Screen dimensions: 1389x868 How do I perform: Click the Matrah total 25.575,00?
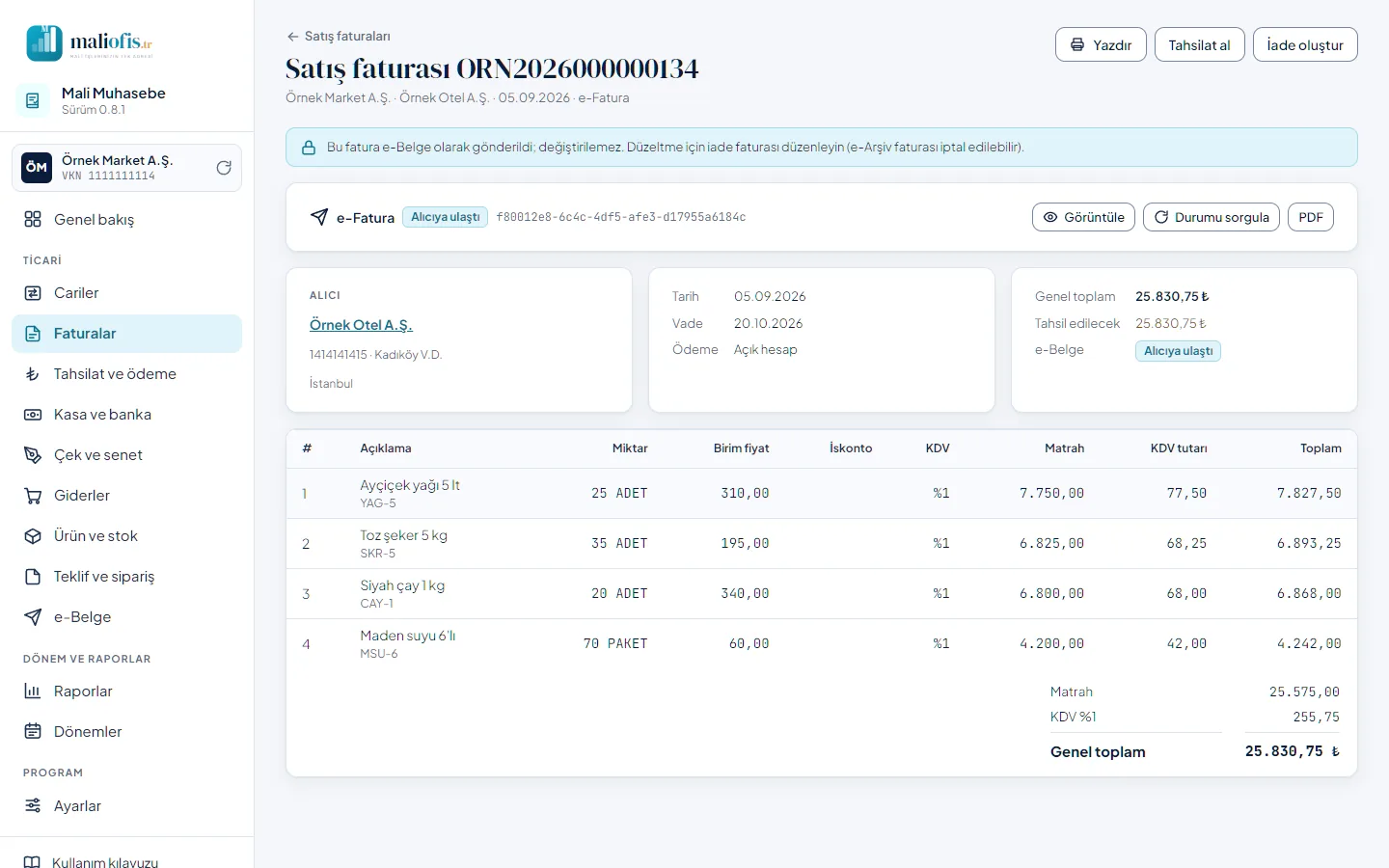[1305, 692]
